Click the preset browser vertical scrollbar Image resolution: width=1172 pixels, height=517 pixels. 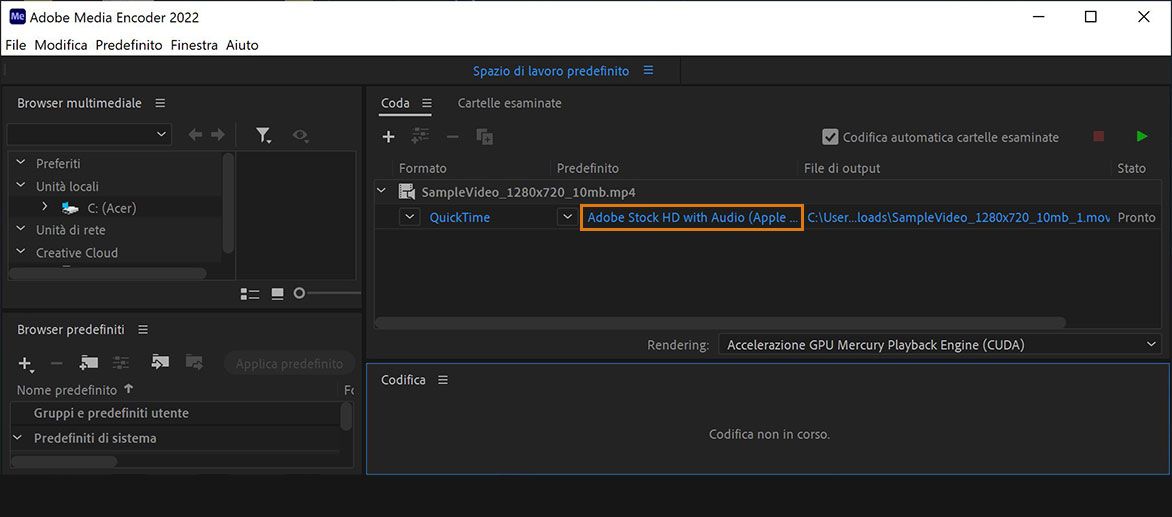tap(346, 416)
